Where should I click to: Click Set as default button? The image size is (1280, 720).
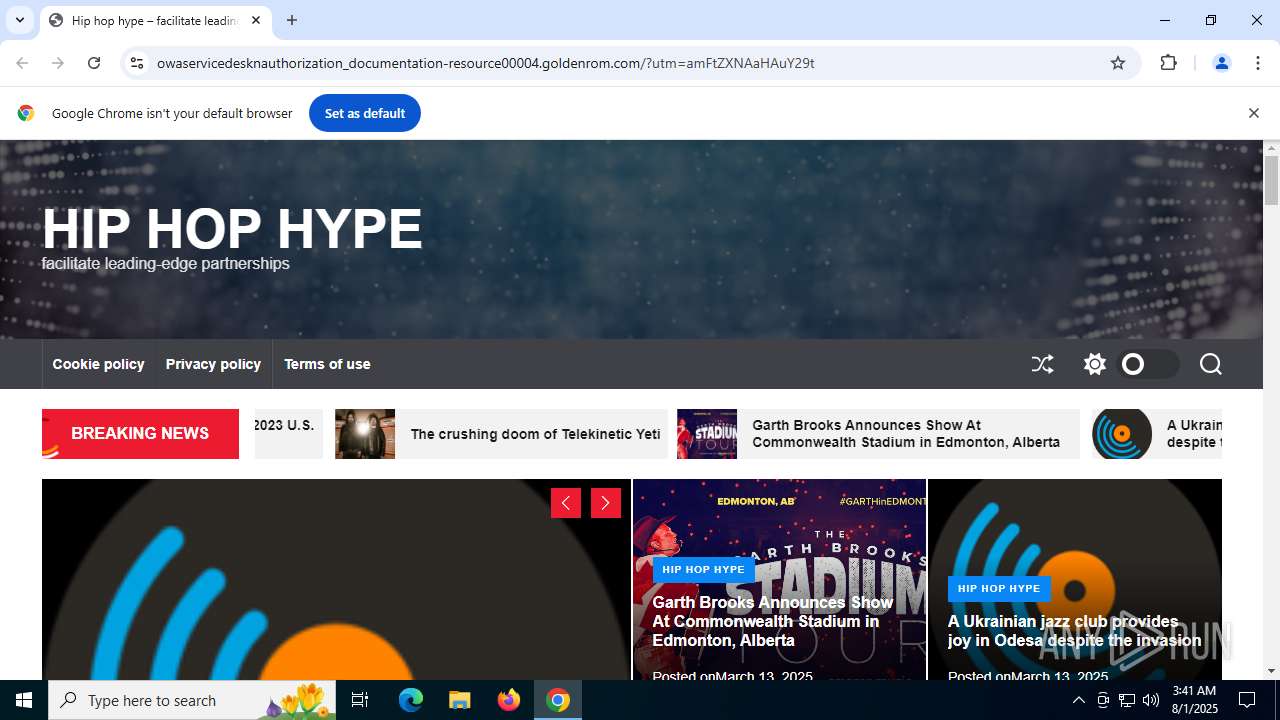click(x=365, y=113)
